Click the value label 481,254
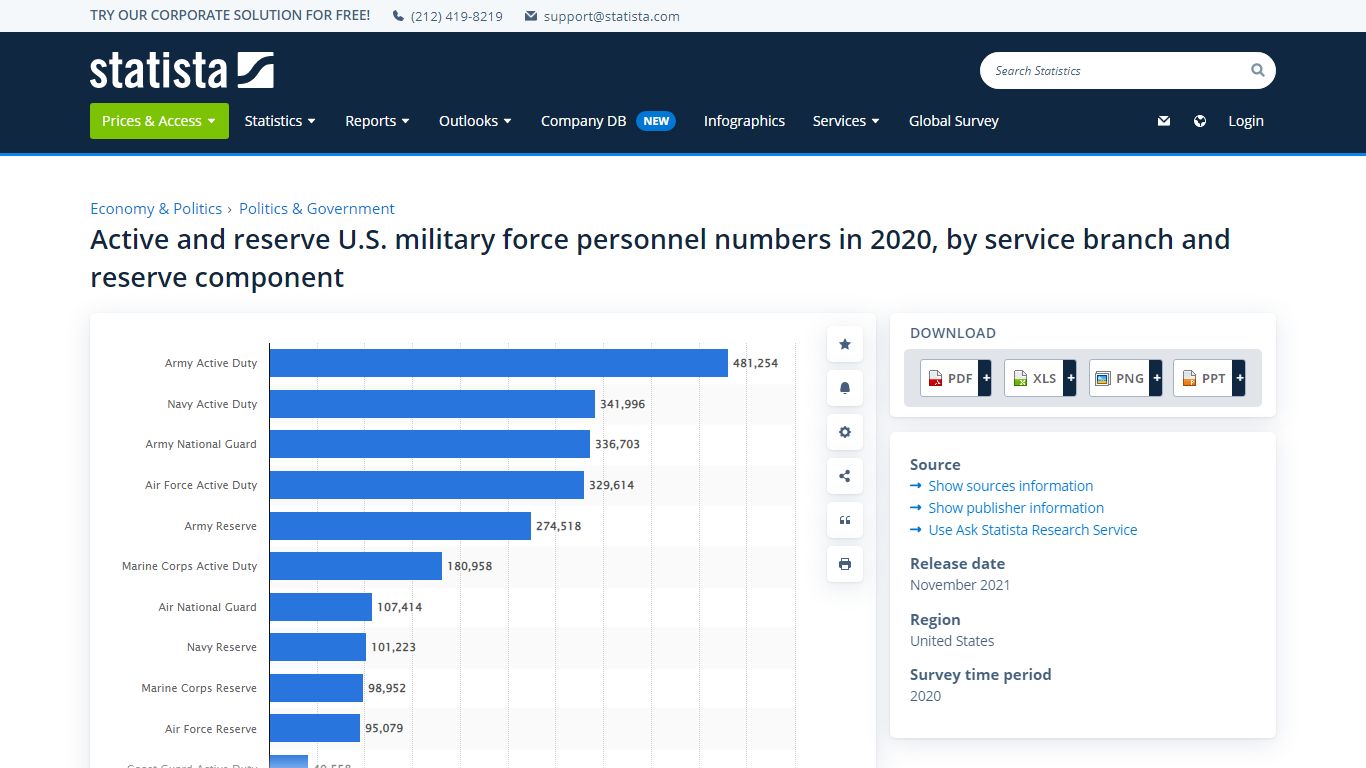 (x=755, y=363)
